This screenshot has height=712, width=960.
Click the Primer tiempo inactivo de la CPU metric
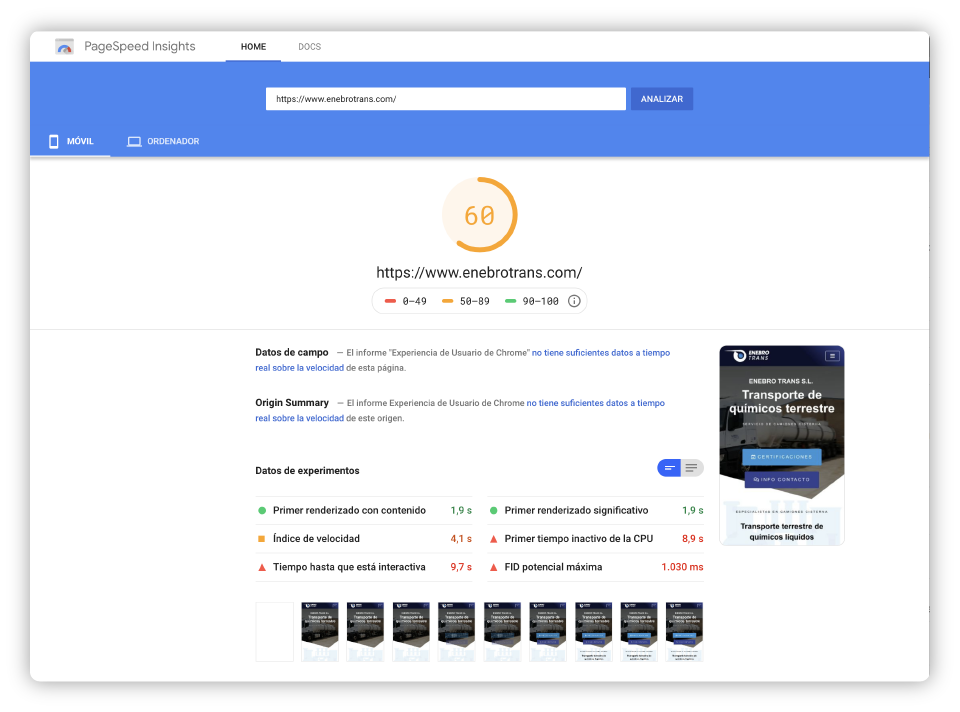(596, 539)
